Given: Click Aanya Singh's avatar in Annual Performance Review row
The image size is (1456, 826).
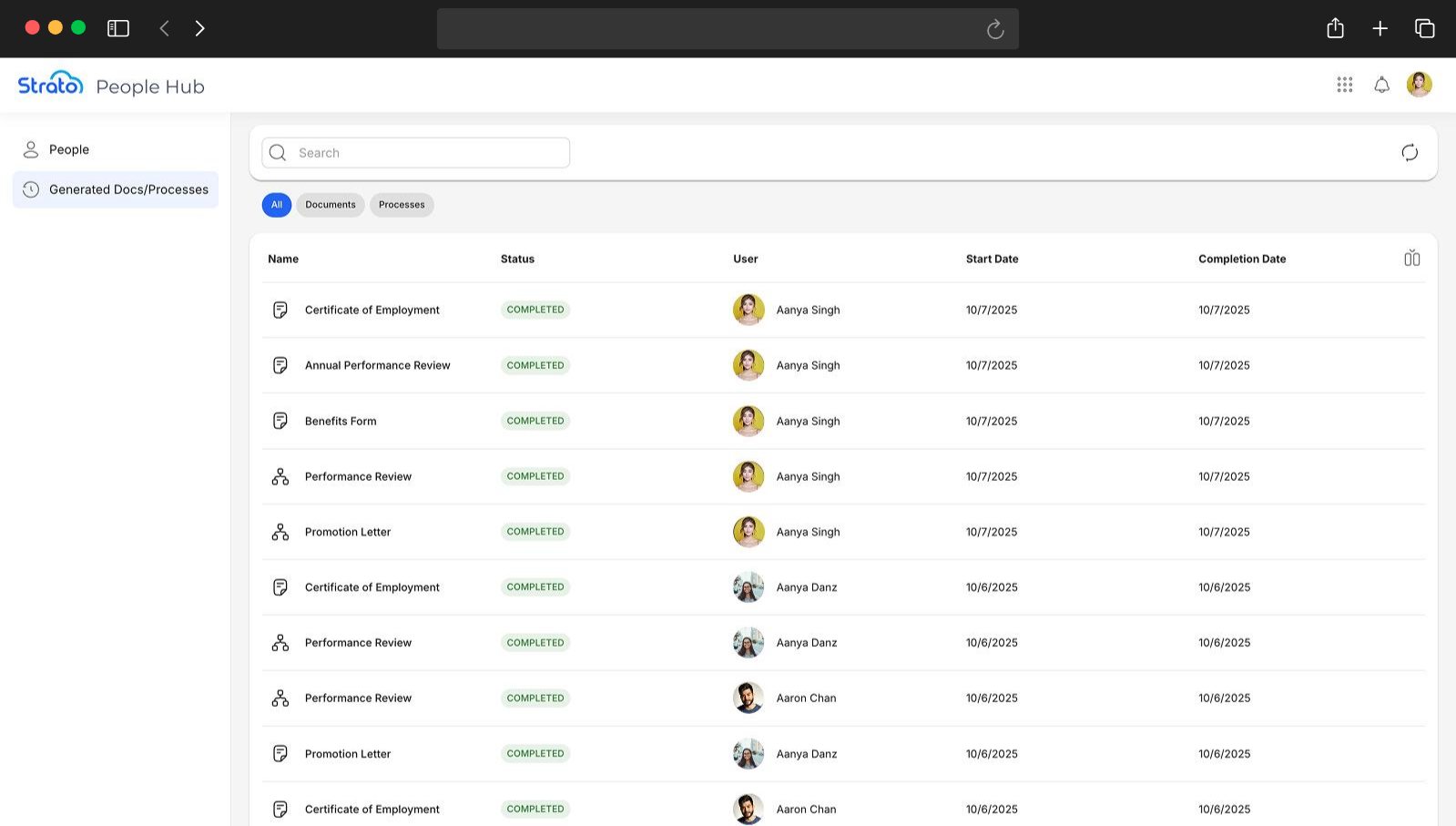Looking at the screenshot, I should pos(748,365).
